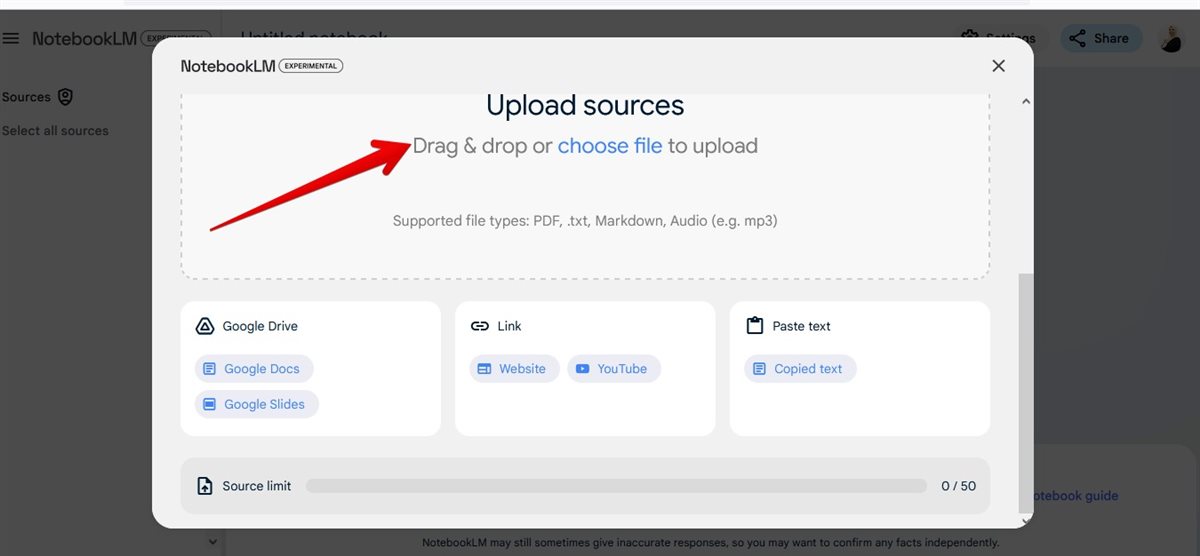Click the choose file link
This screenshot has height=556, width=1200.
610,146
